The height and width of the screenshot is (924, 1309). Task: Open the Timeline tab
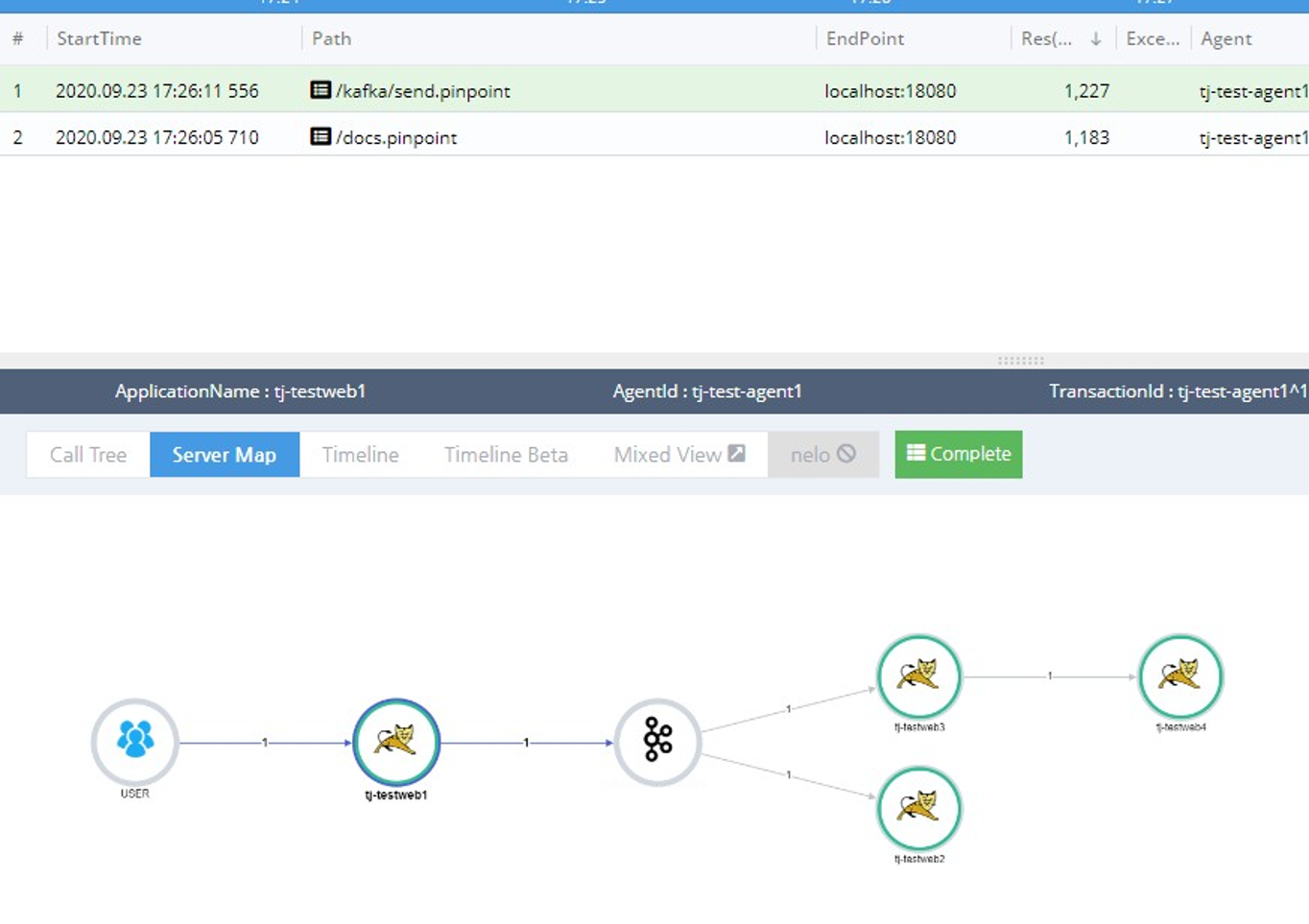pyautogui.click(x=360, y=455)
